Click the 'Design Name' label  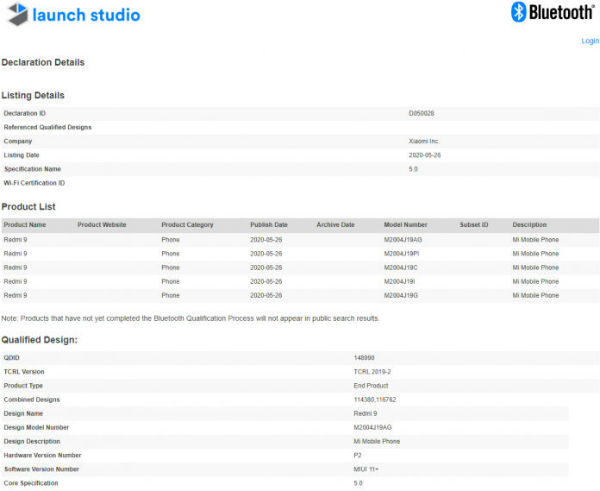click(23, 413)
